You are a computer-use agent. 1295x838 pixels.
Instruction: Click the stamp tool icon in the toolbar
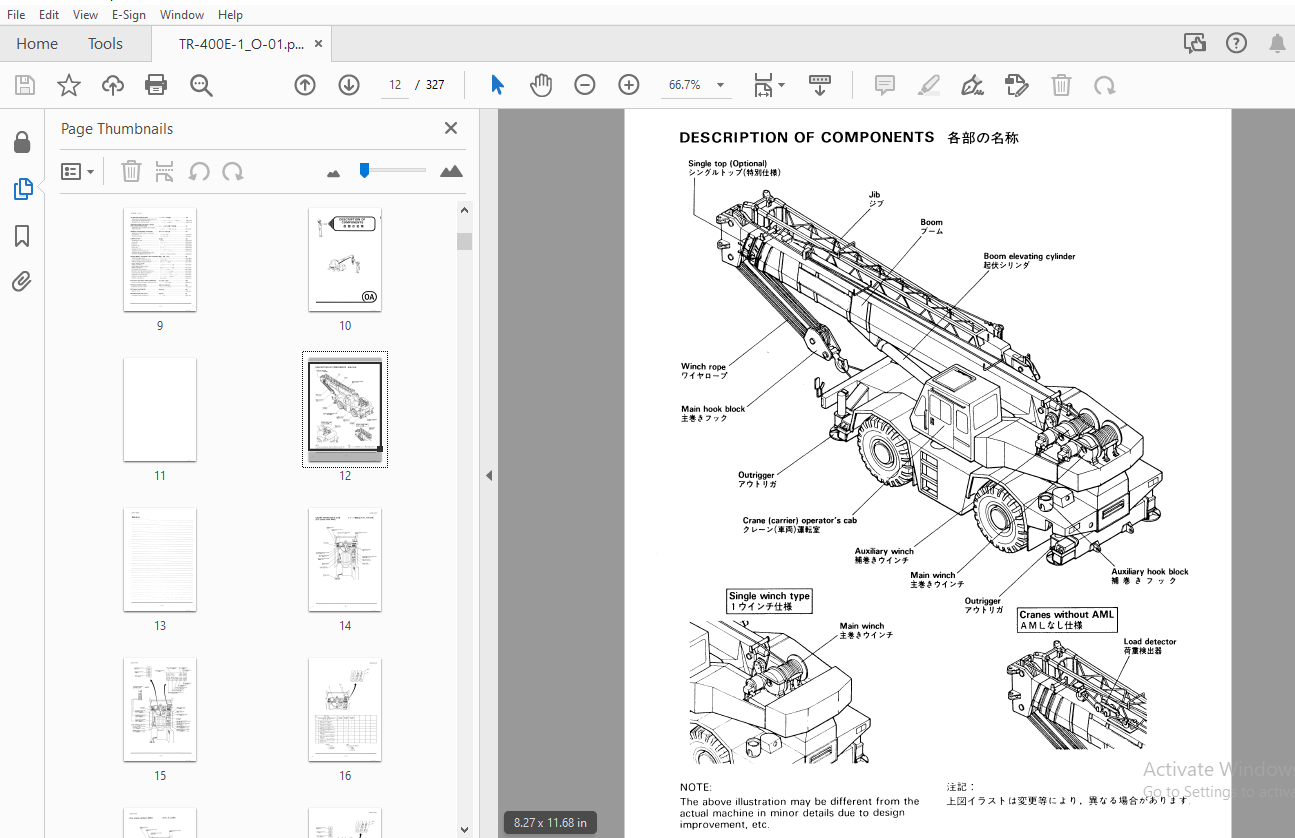pyautogui.click(x=1016, y=85)
